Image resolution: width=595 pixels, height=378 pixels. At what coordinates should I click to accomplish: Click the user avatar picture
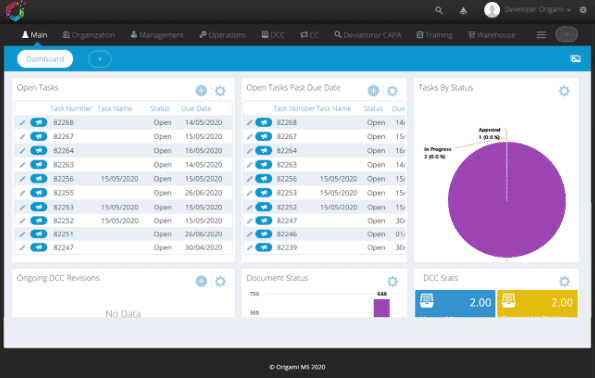[492, 10]
